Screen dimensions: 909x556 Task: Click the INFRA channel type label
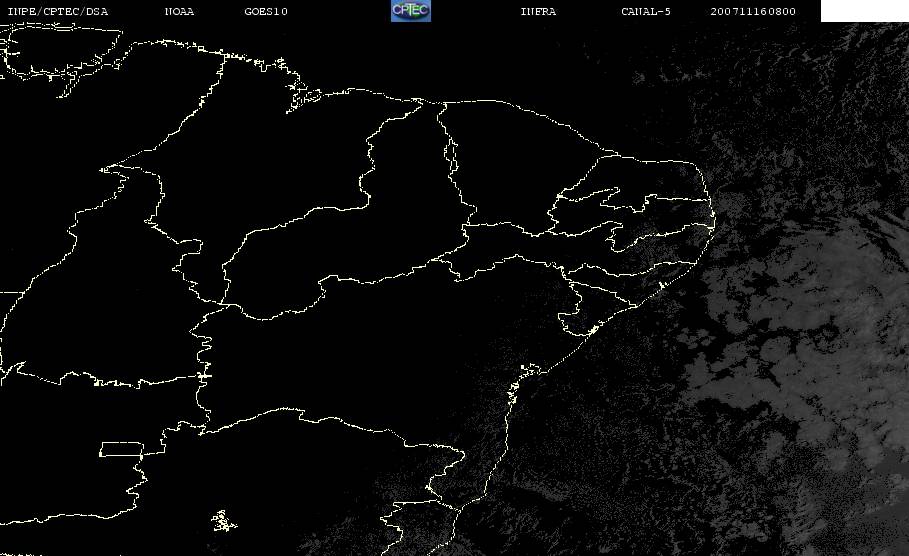click(538, 12)
